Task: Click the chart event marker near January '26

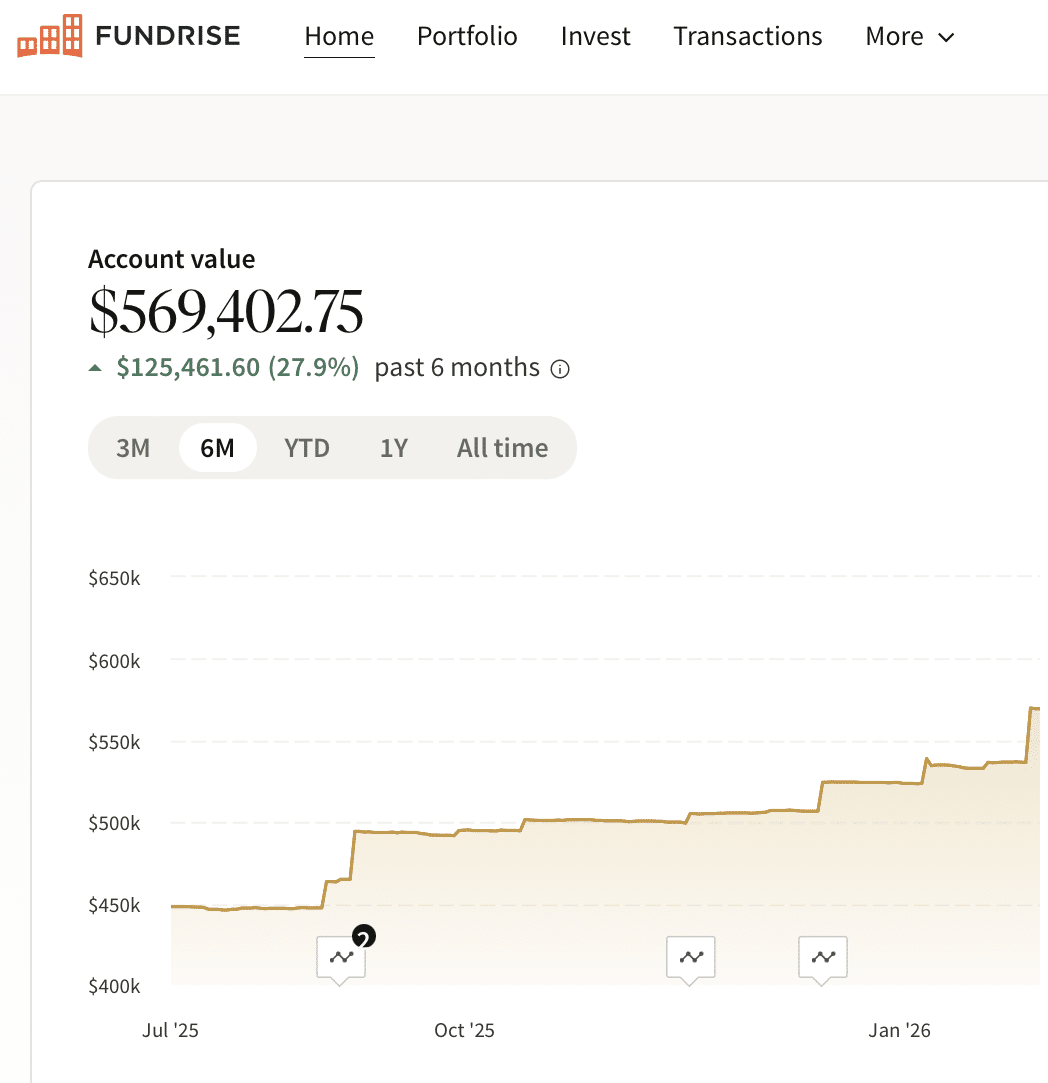Action: point(822,957)
